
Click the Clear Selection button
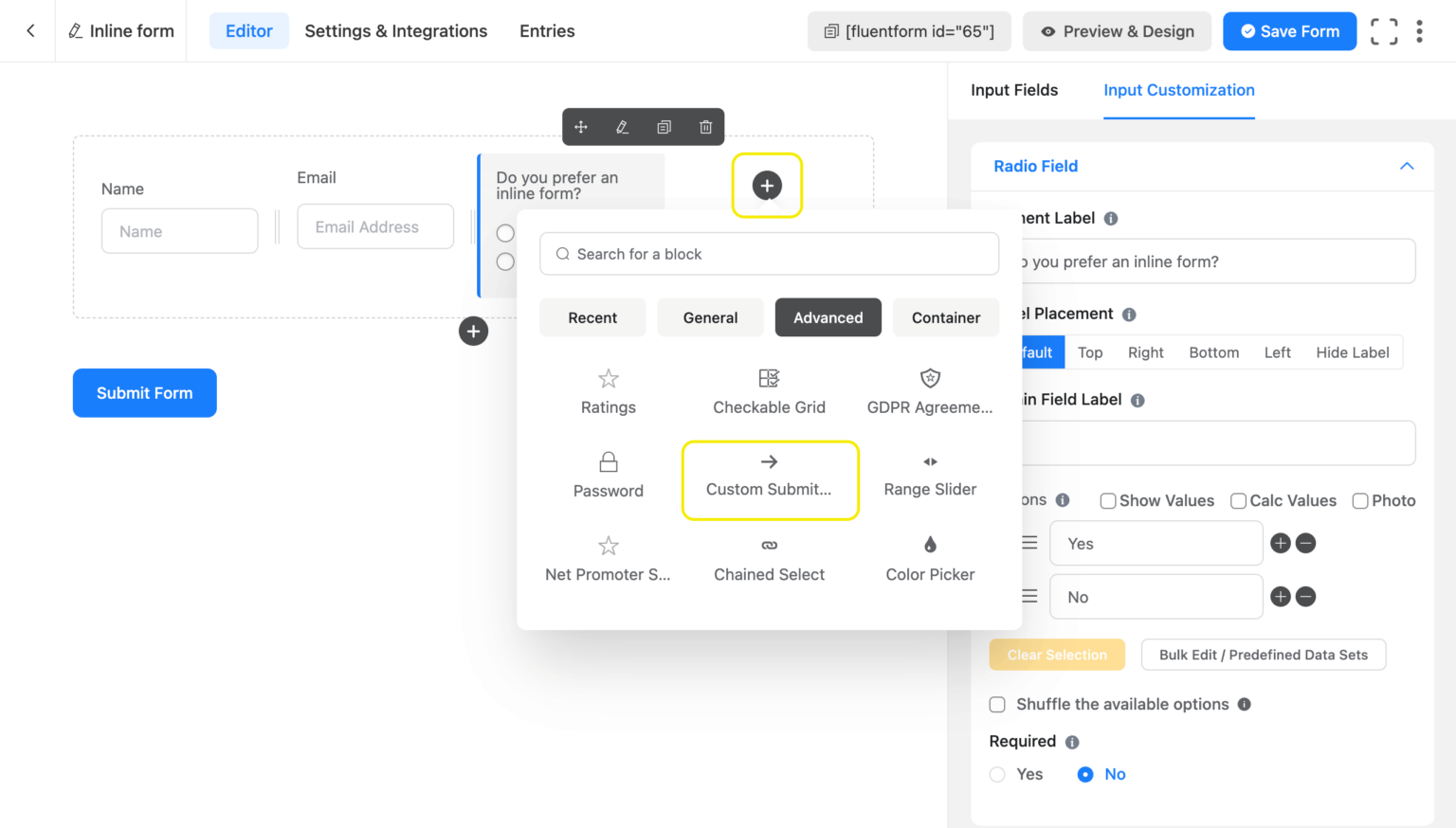[1057, 654]
